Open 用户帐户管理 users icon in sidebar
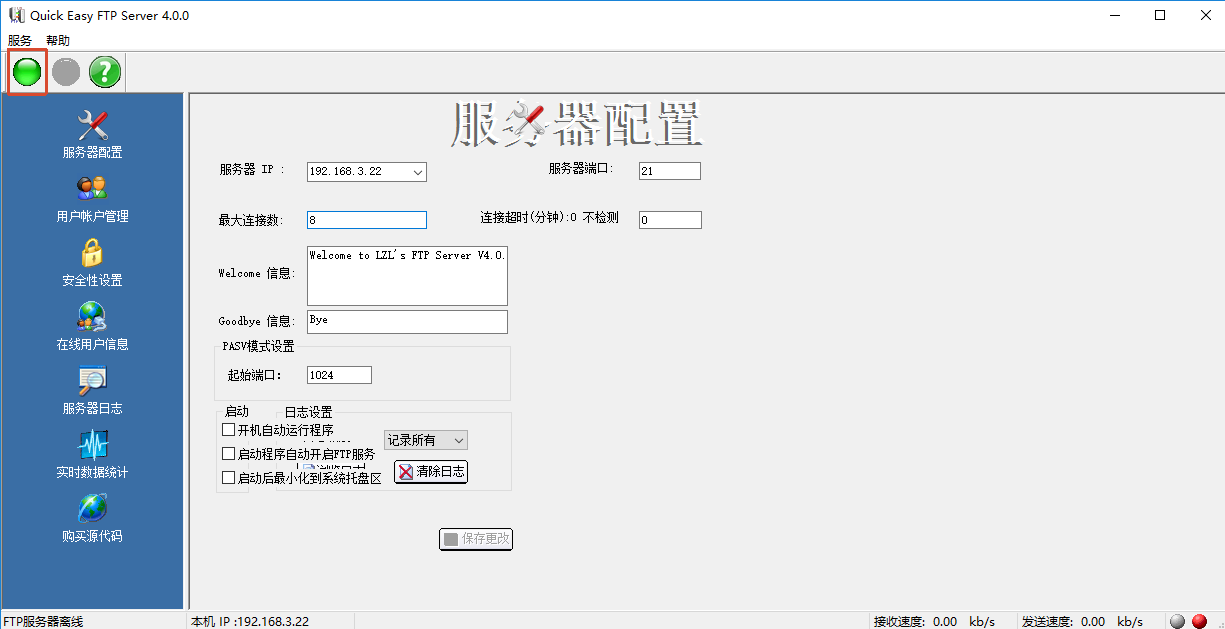The image size is (1225, 629). (x=93, y=189)
